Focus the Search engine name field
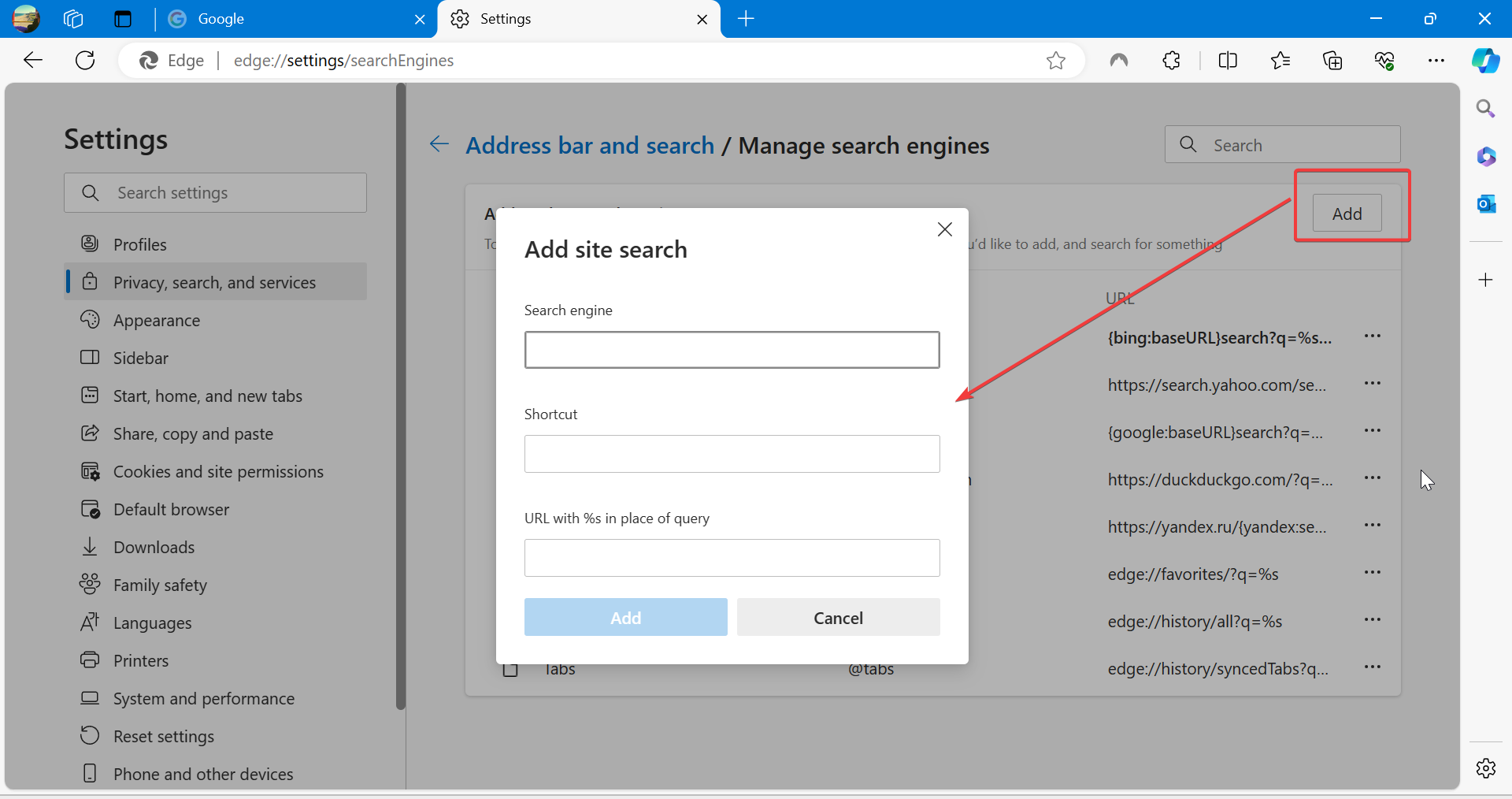 (x=732, y=350)
